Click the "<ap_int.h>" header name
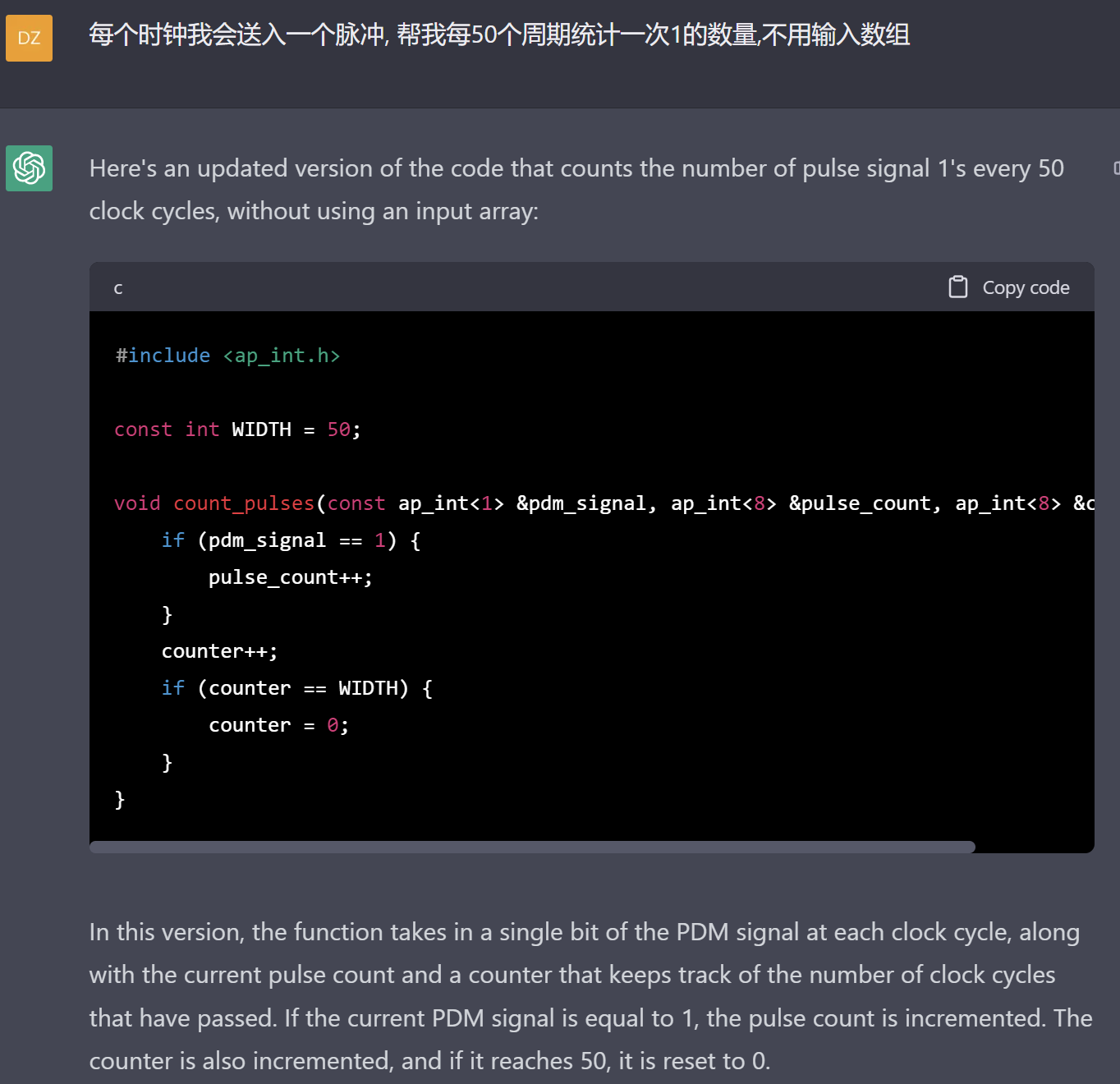1120x1084 pixels. click(x=281, y=356)
